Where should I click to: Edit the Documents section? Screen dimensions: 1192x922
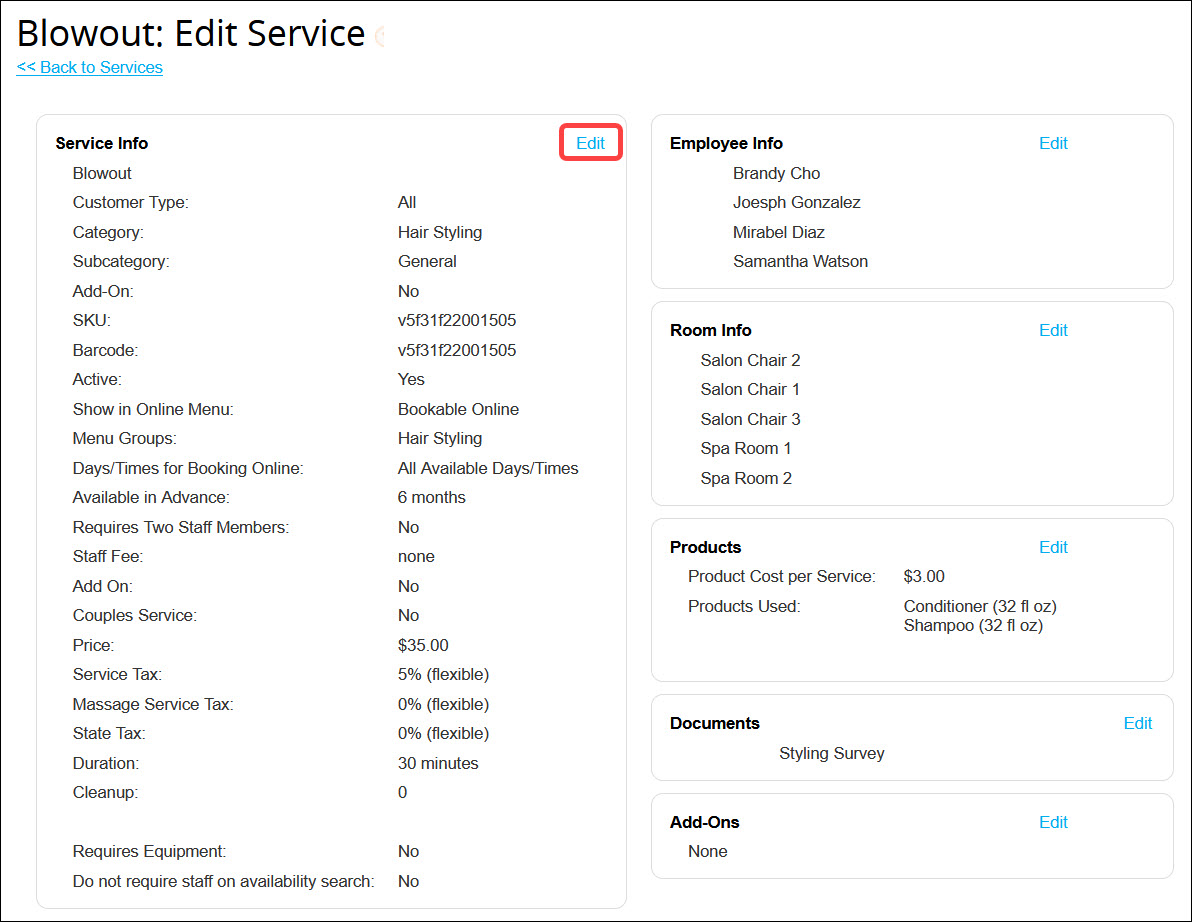[1138, 723]
